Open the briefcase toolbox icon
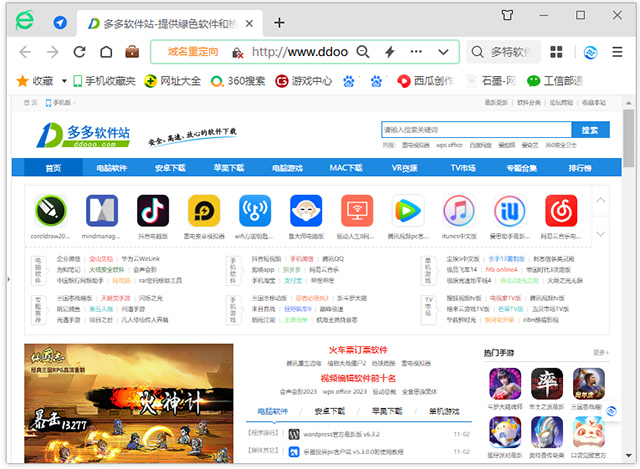The height and width of the screenshot is (469, 640). 132,52
